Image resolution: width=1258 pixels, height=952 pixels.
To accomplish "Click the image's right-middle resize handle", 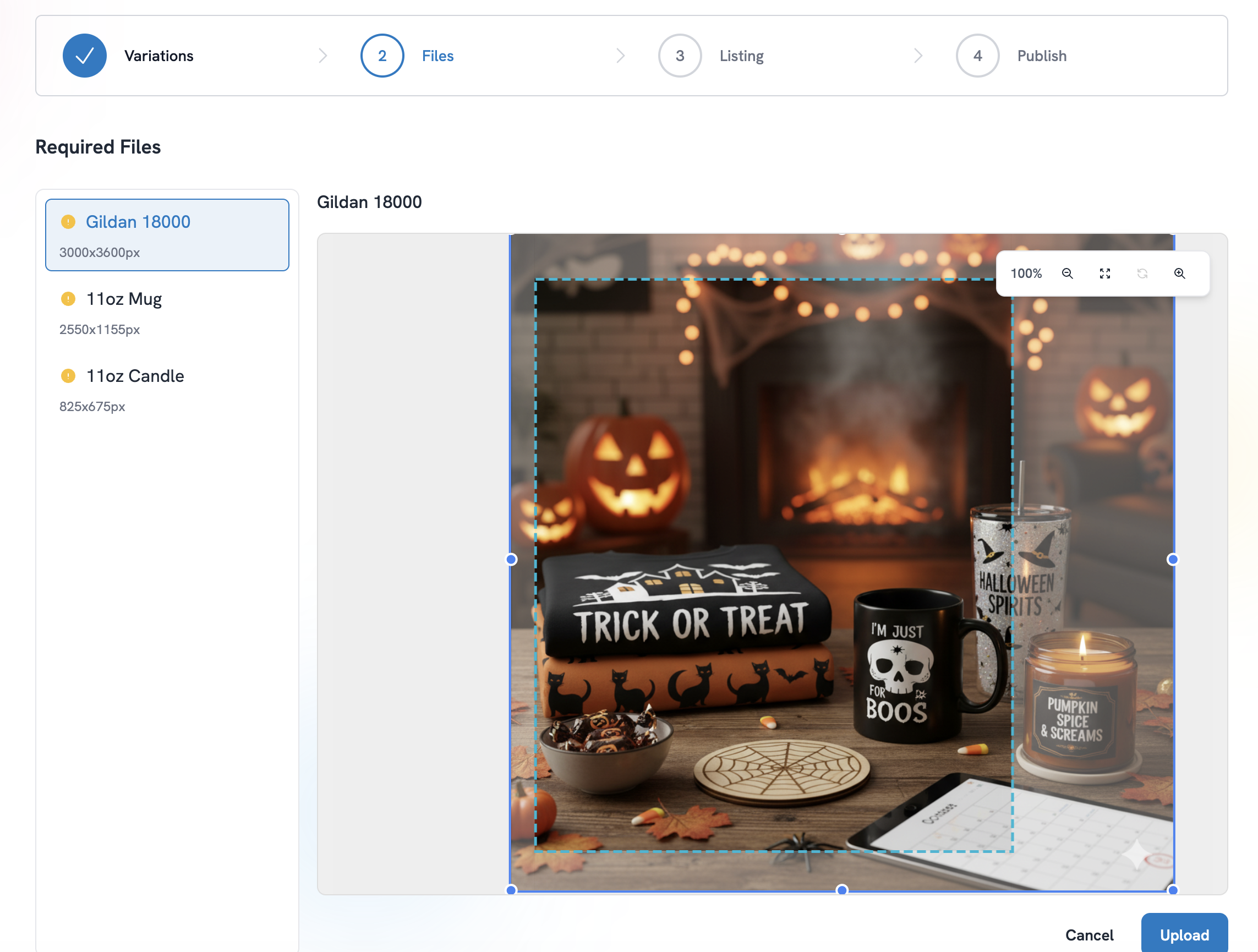I will click(1172, 560).
